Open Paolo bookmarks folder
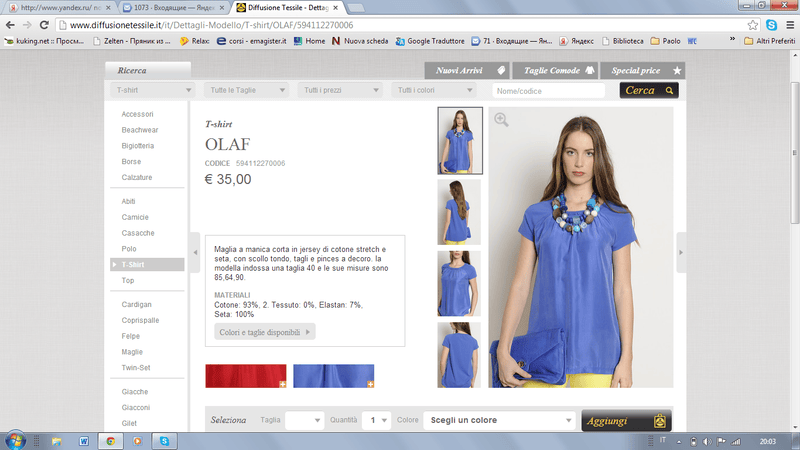800x450 pixels. pos(665,41)
